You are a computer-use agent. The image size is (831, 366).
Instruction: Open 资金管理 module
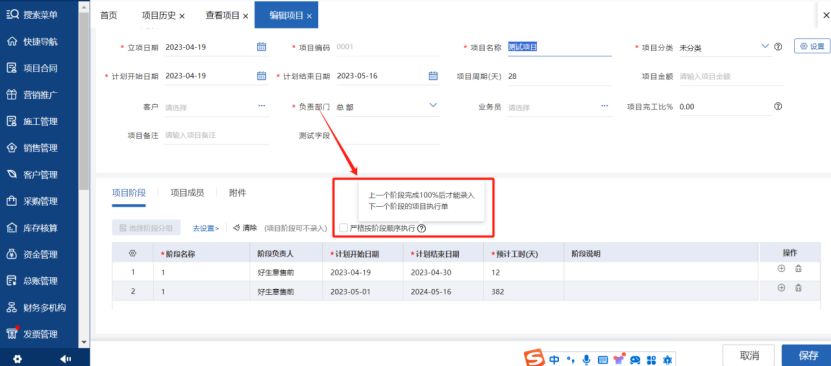[32, 255]
